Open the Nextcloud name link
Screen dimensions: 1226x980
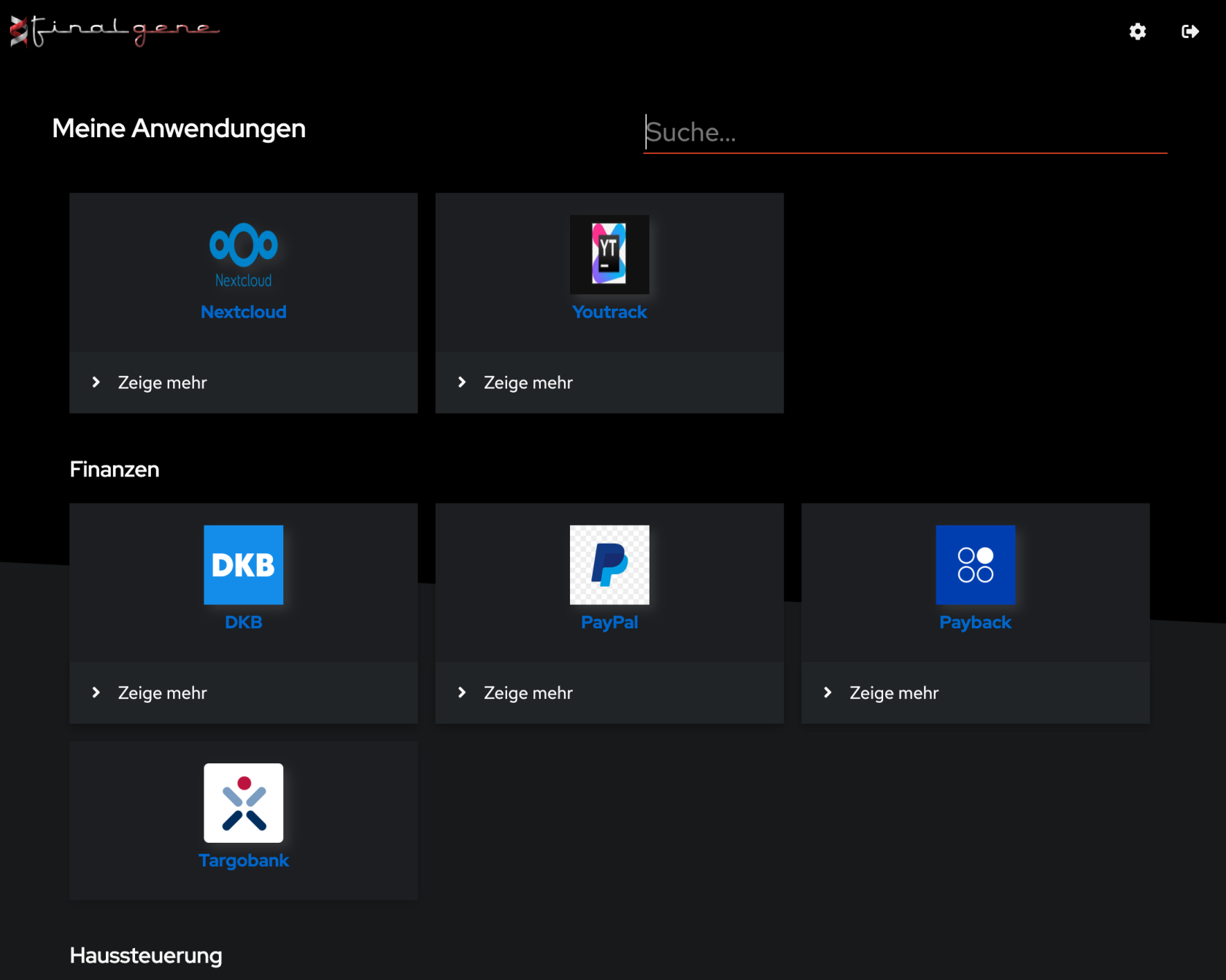pyautogui.click(x=244, y=312)
